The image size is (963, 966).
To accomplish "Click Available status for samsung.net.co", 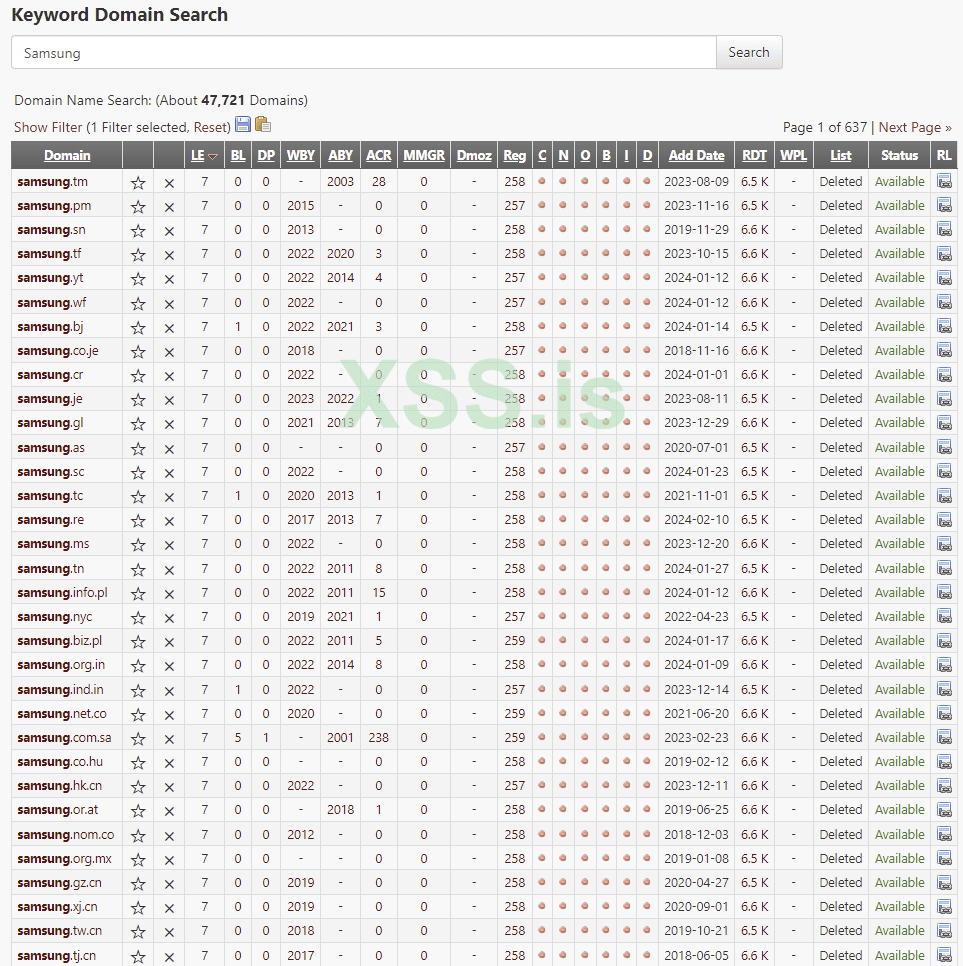I will click(x=900, y=713).
